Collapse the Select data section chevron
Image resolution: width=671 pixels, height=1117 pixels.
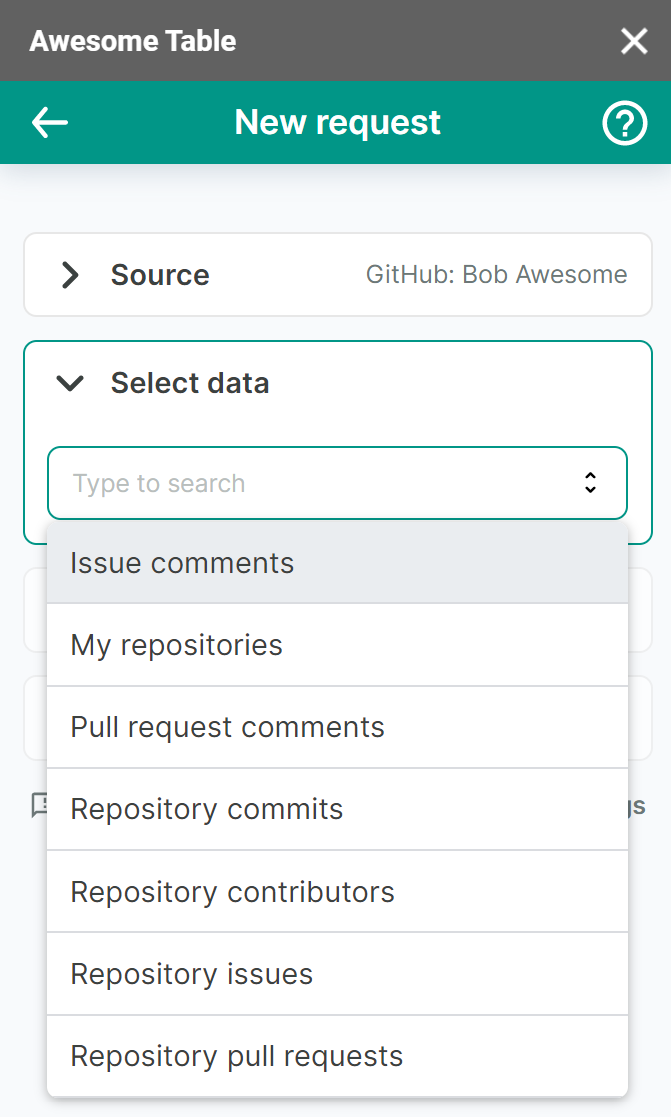(70, 383)
